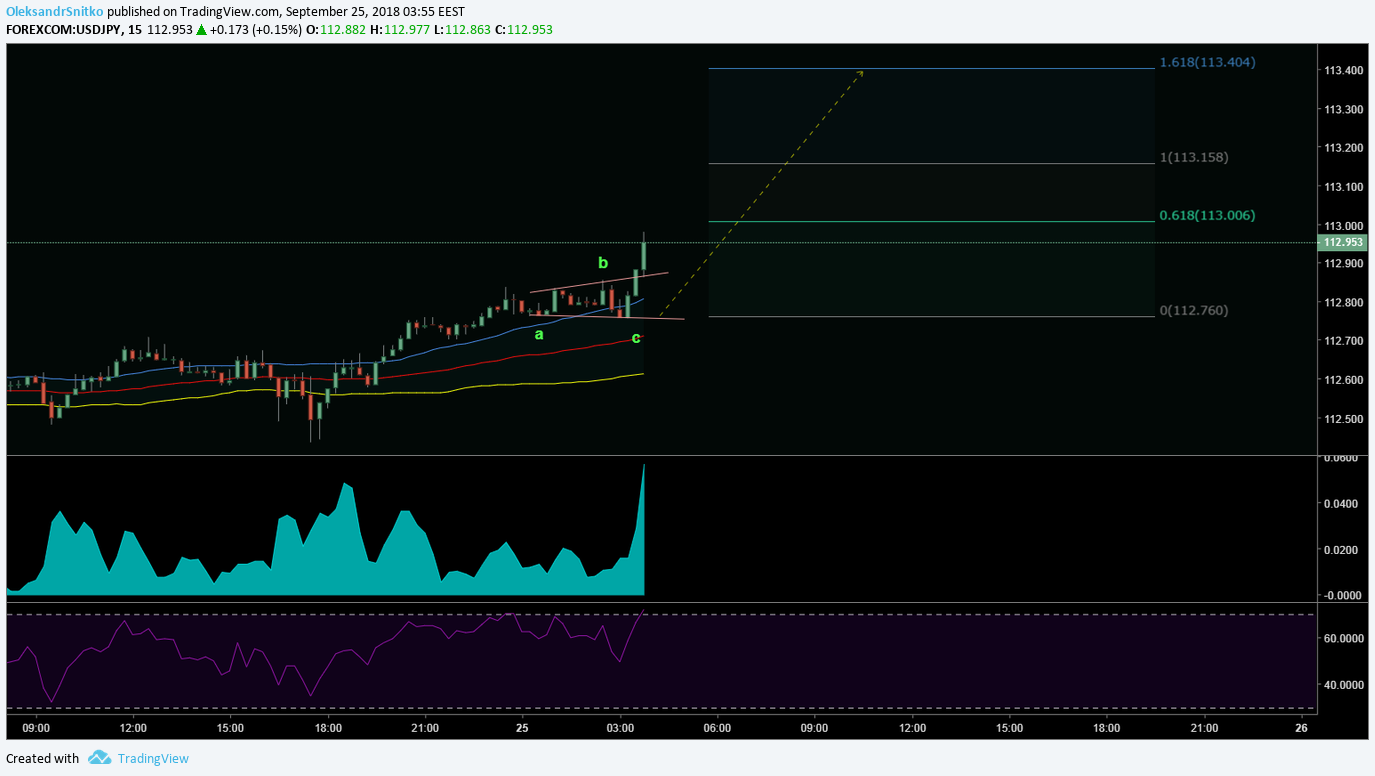The height and width of the screenshot is (776, 1375).
Task: Click the H:112.977 high value in header
Action: click(399, 30)
